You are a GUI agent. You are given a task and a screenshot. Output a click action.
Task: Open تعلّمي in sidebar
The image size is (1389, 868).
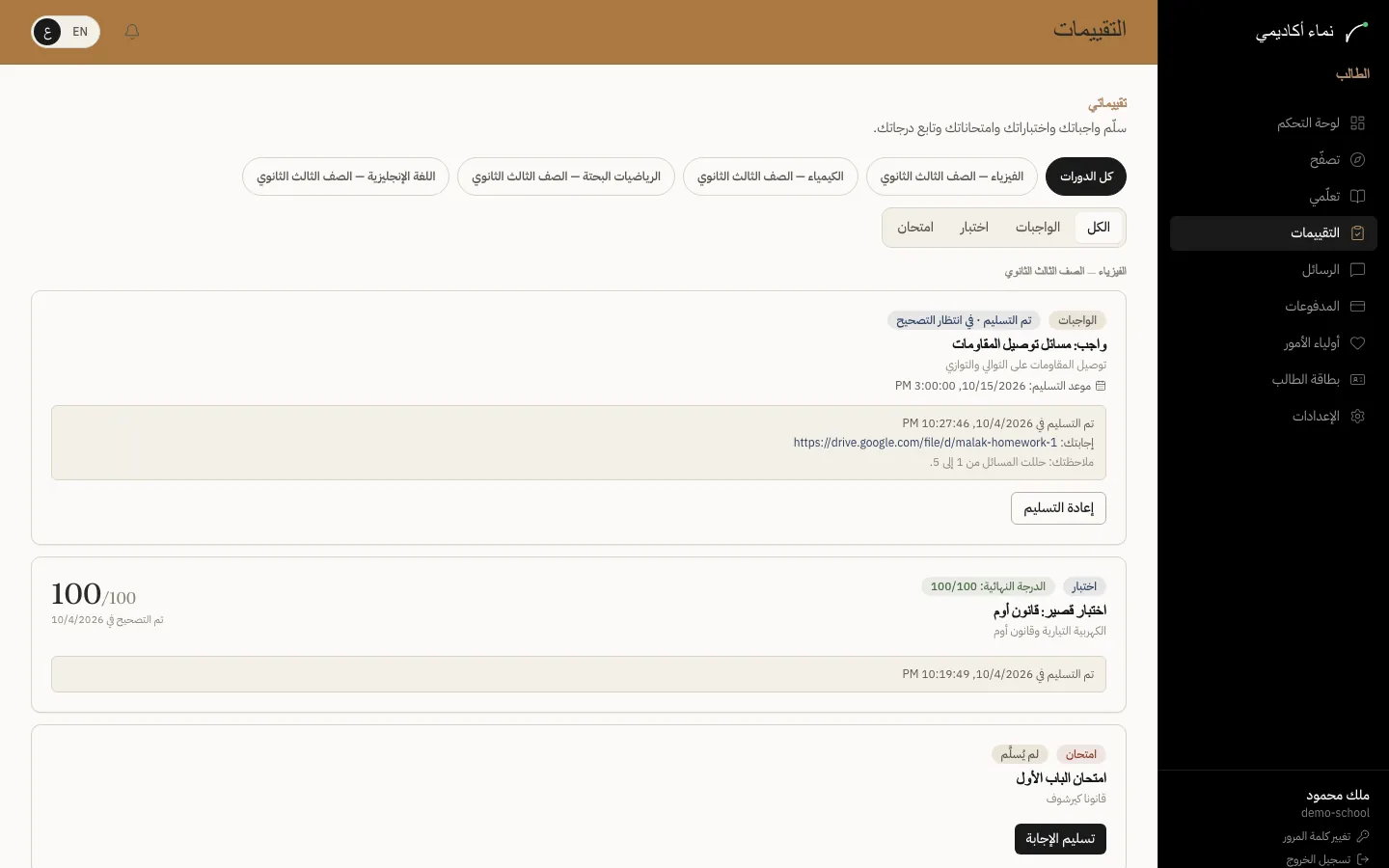pyautogui.click(x=1273, y=197)
